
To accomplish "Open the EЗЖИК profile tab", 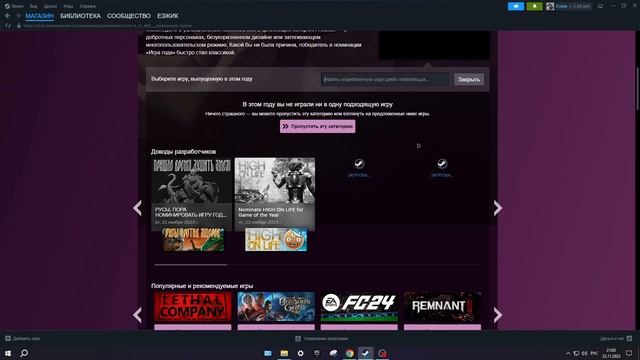I will pos(168,16).
